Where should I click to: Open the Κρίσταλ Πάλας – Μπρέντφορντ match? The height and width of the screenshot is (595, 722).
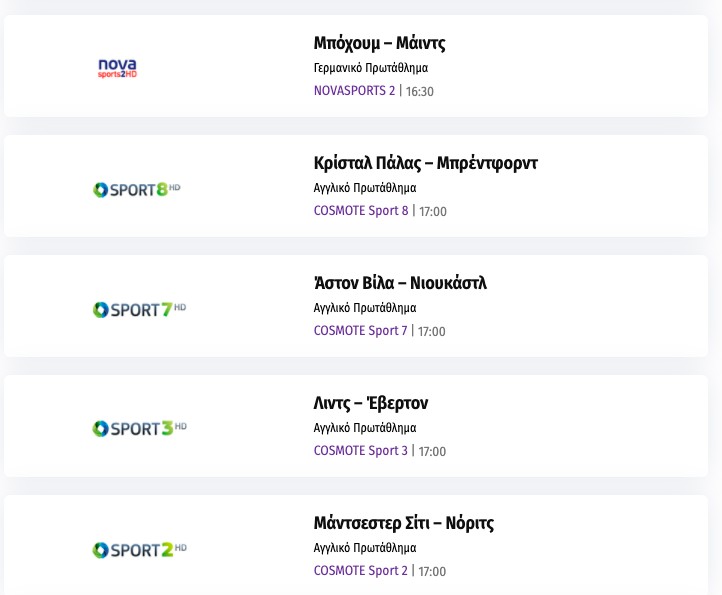pos(425,163)
